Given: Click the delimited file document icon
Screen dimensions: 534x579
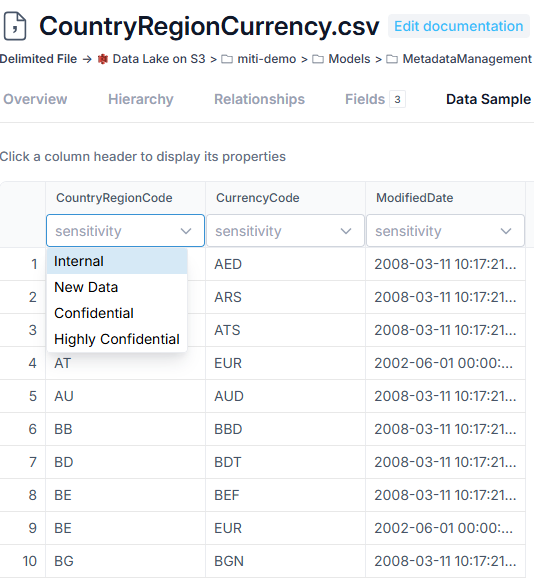Looking at the screenshot, I should coord(15,26).
